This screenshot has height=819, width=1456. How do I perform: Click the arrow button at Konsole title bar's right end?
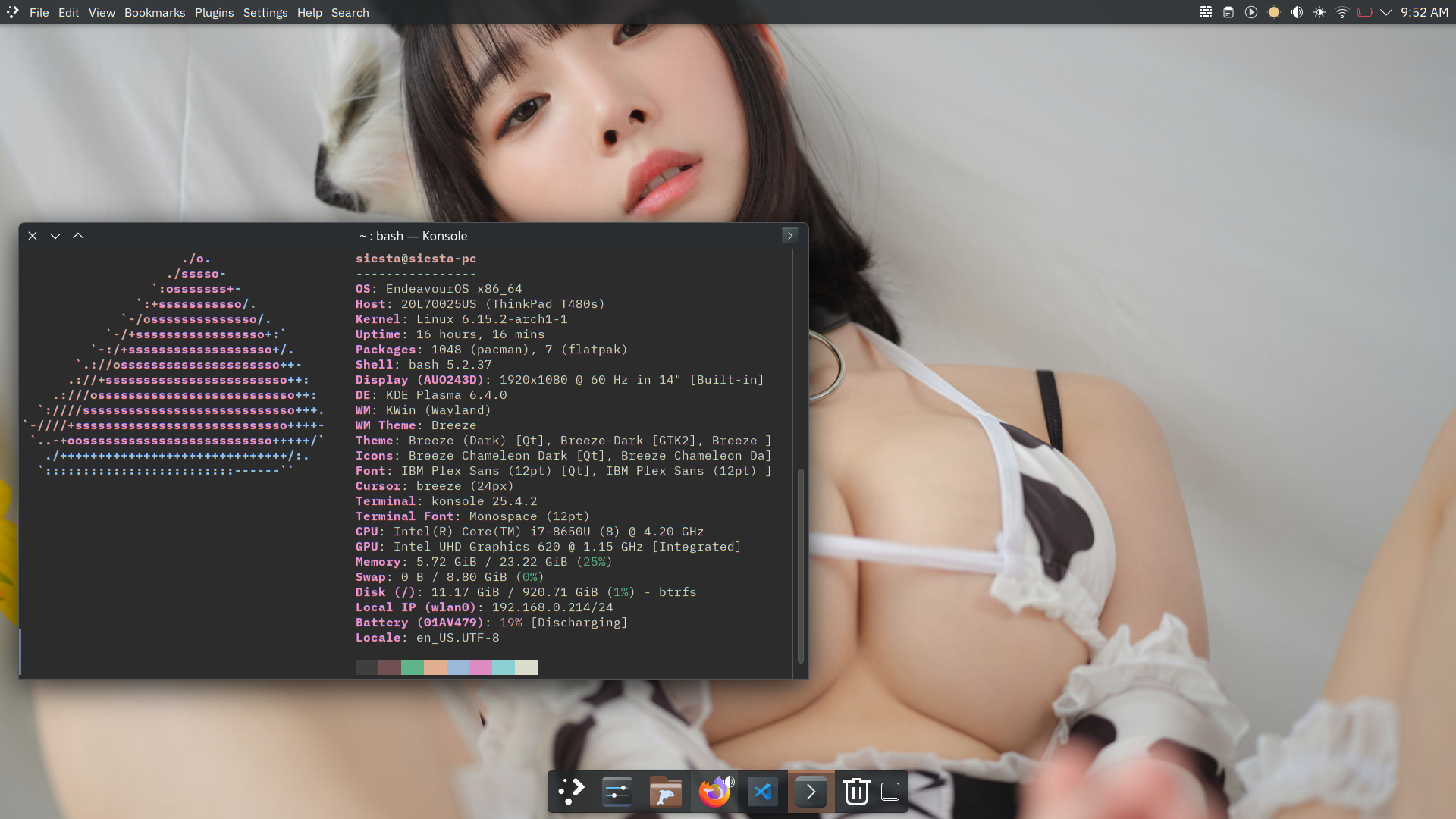tap(789, 236)
